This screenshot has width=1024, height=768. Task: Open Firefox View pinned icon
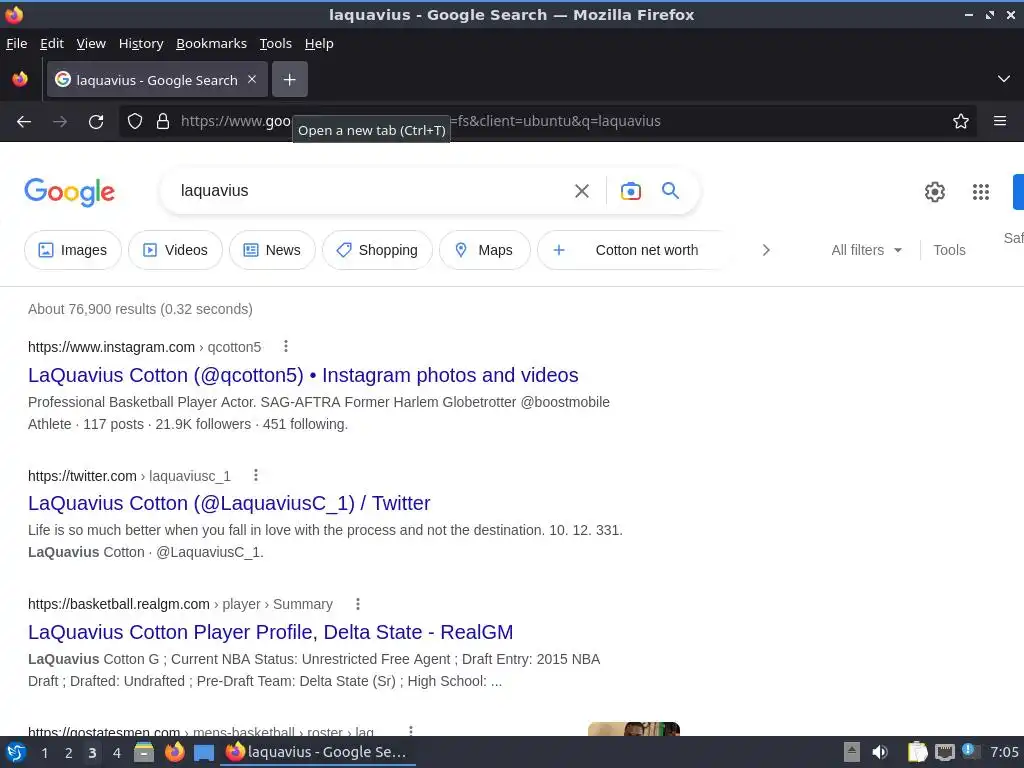[x=20, y=79]
